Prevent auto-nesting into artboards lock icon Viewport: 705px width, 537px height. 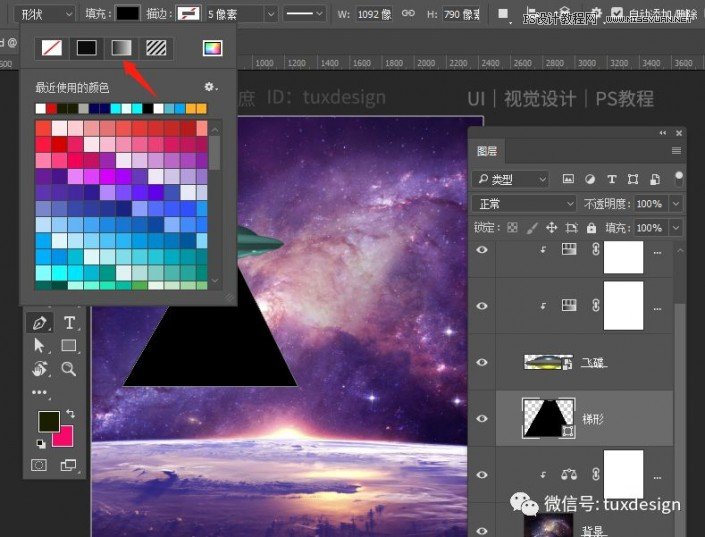tap(571, 228)
